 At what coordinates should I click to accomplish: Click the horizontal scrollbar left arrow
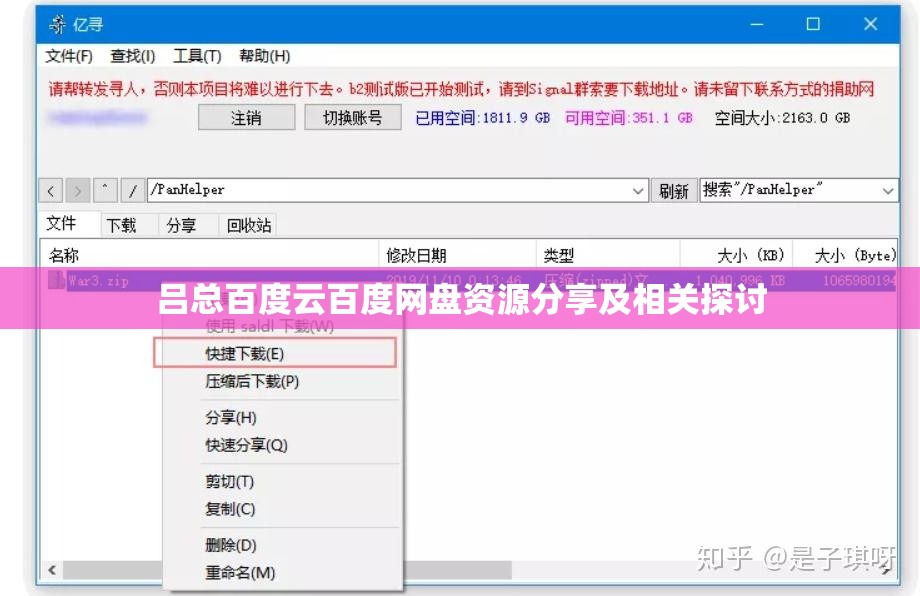pyautogui.click(x=52, y=570)
